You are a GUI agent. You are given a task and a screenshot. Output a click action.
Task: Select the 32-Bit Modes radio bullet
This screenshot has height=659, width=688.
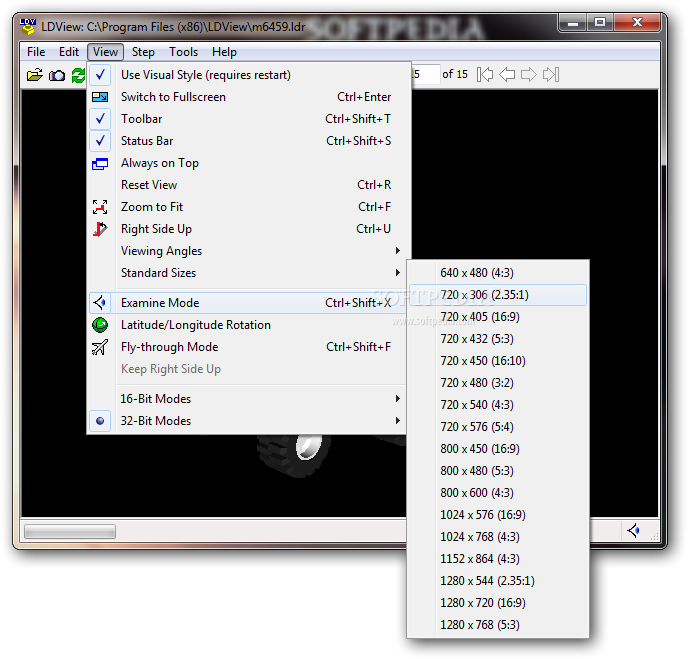coord(100,421)
